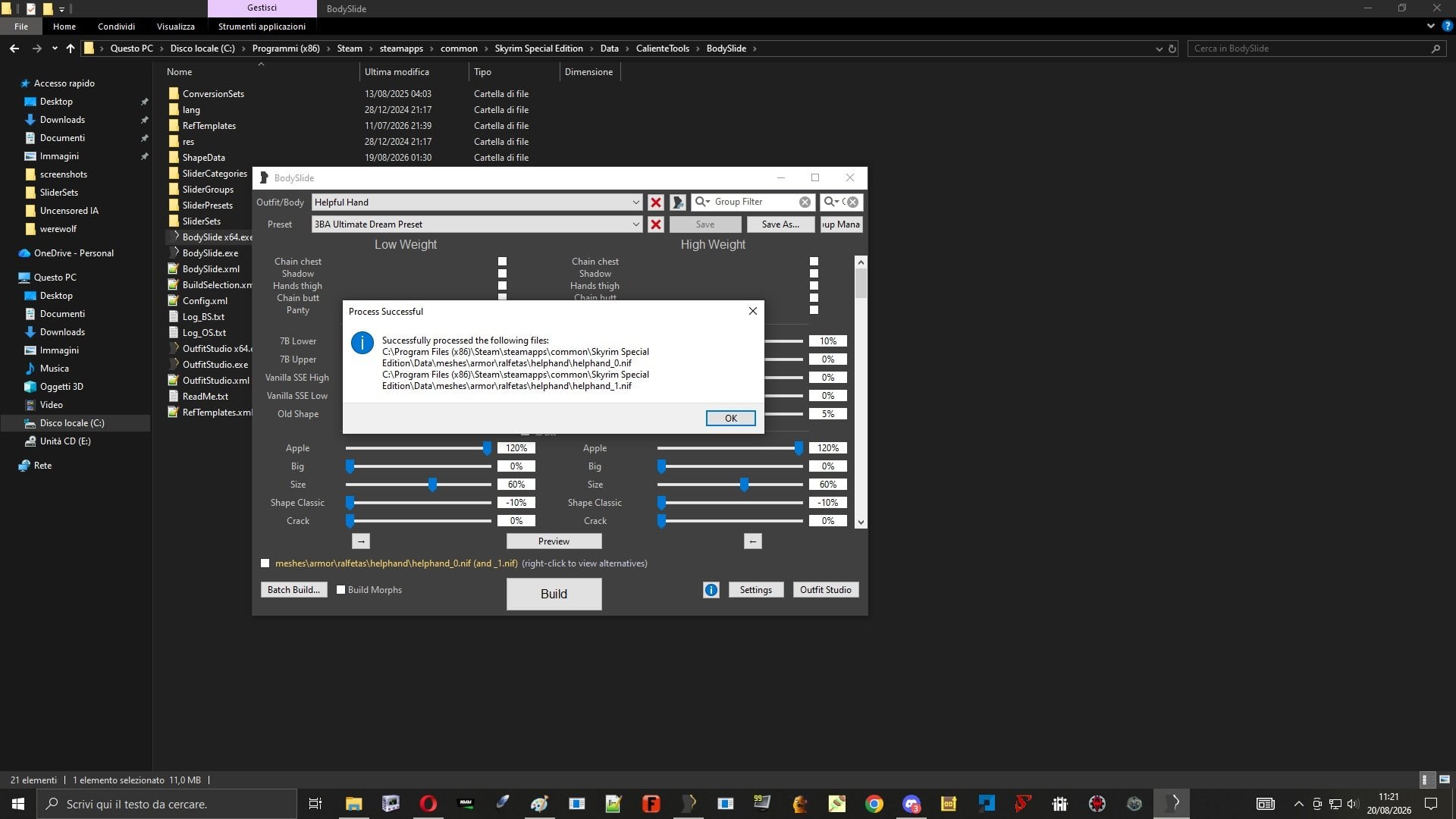Click the Preview button

[x=554, y=541]
